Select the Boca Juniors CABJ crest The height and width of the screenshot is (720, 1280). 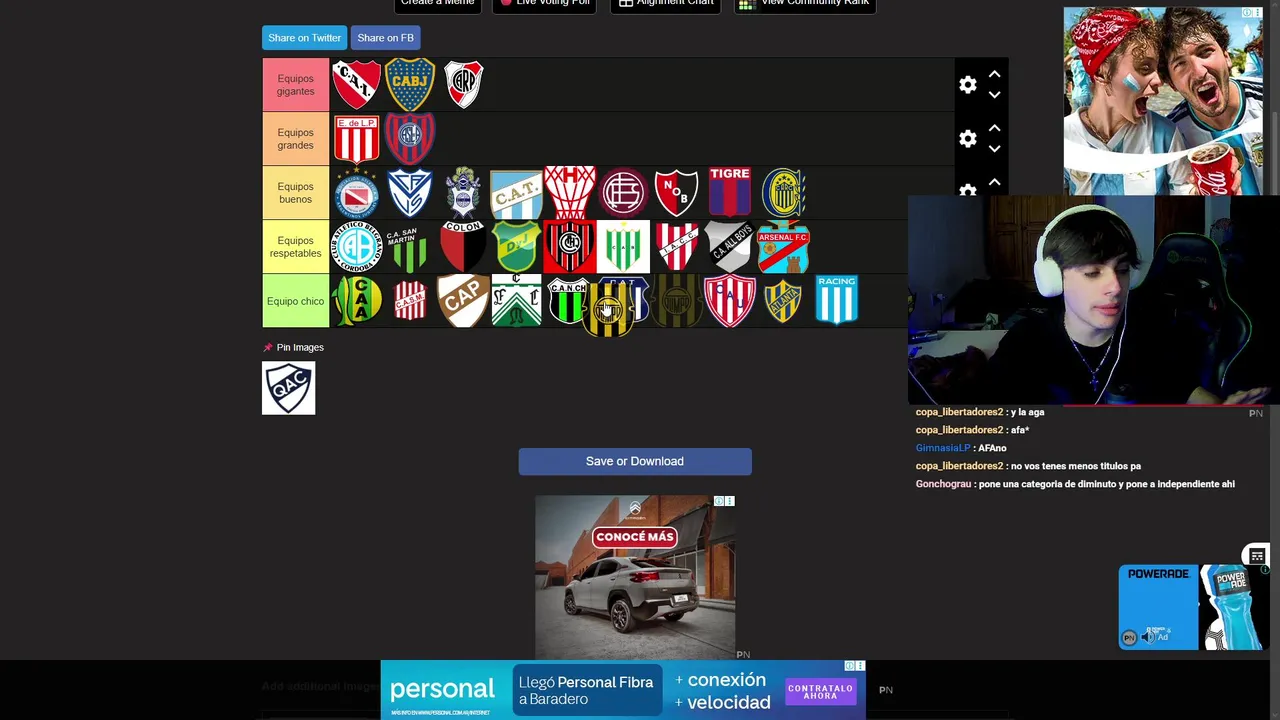[x=410, y=84]
